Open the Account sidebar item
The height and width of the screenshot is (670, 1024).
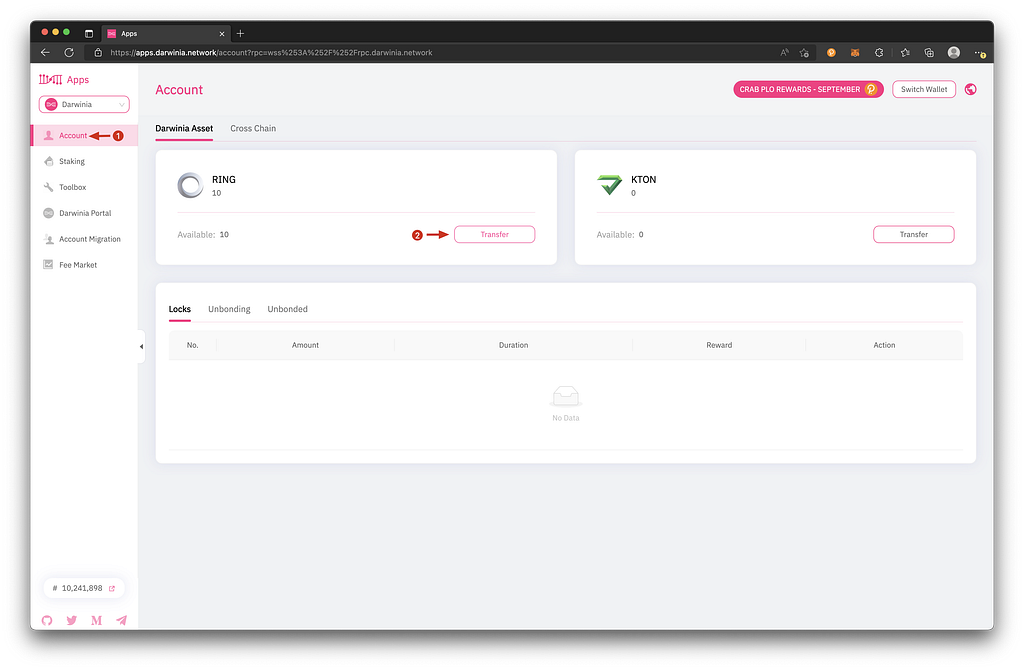[84, 135]
